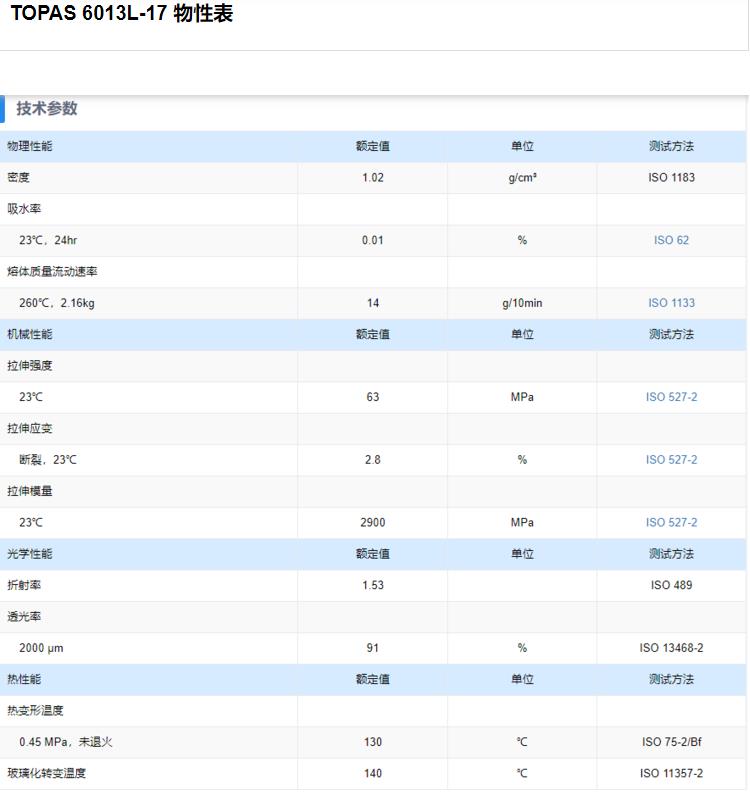This screenshot has height=794, width=750.
Task: Click the refractive index value 1.53
Action: click(x=373, y=585)
